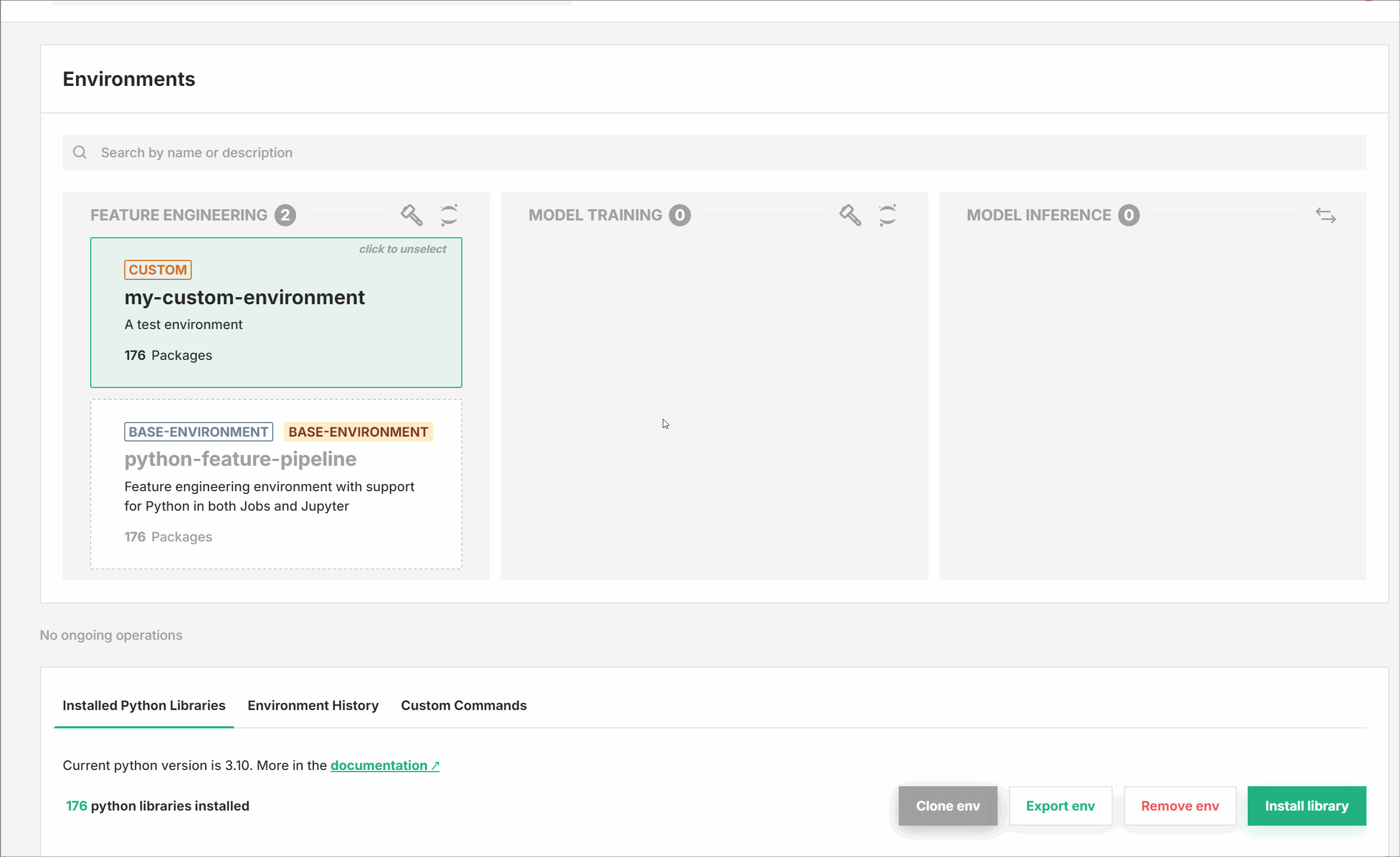Click Model Training count badge

point(679,215)
